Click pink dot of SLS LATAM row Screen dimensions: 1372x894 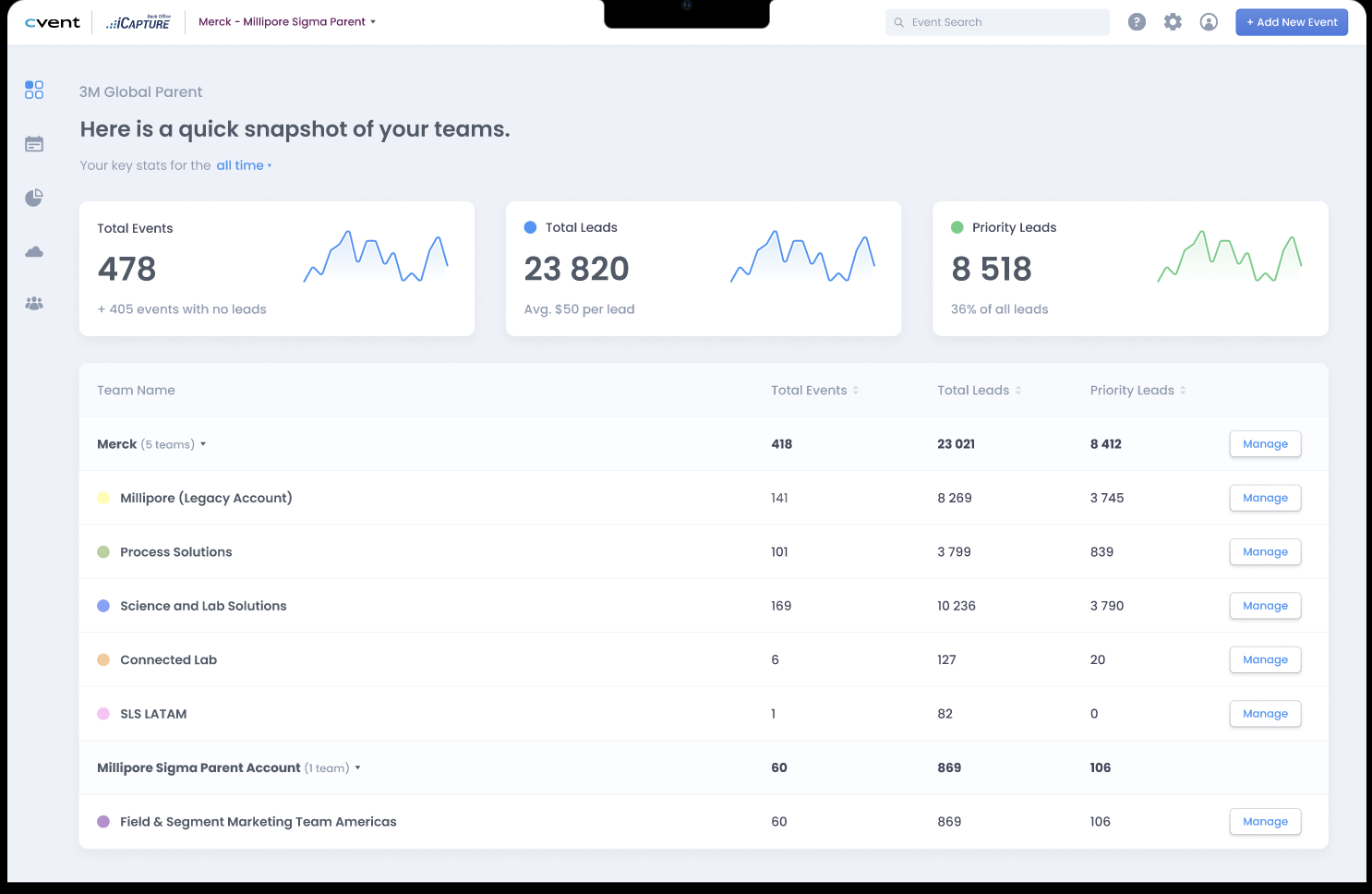click(x=103, y=714)
